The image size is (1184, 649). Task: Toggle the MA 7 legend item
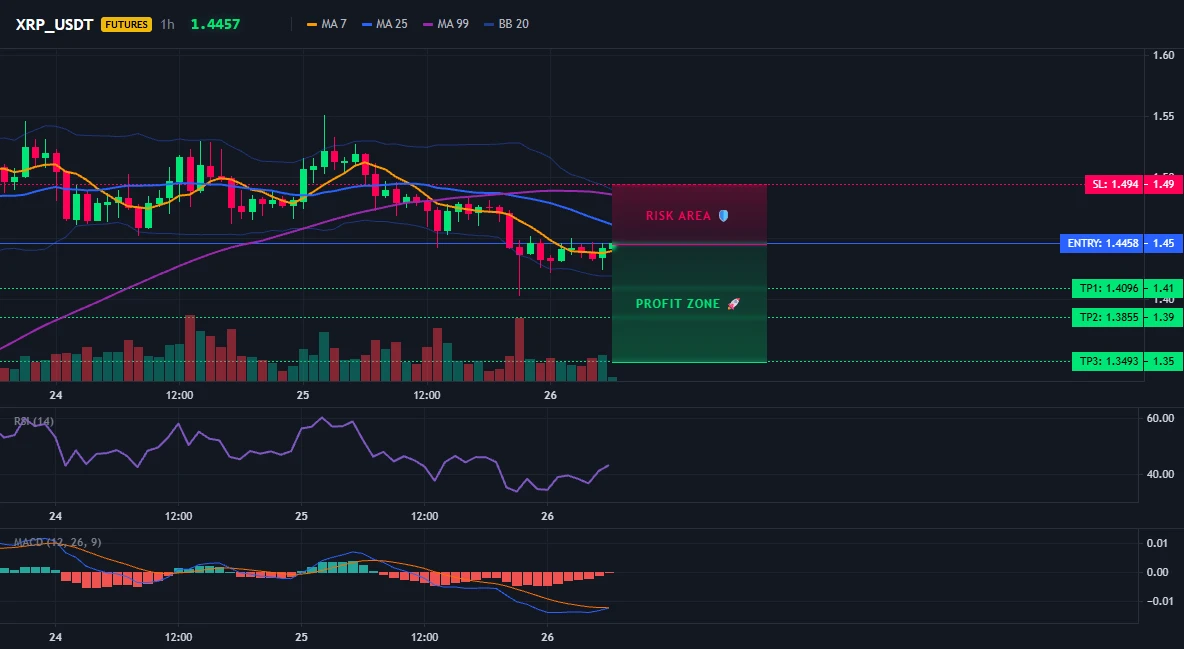point(327,24)
